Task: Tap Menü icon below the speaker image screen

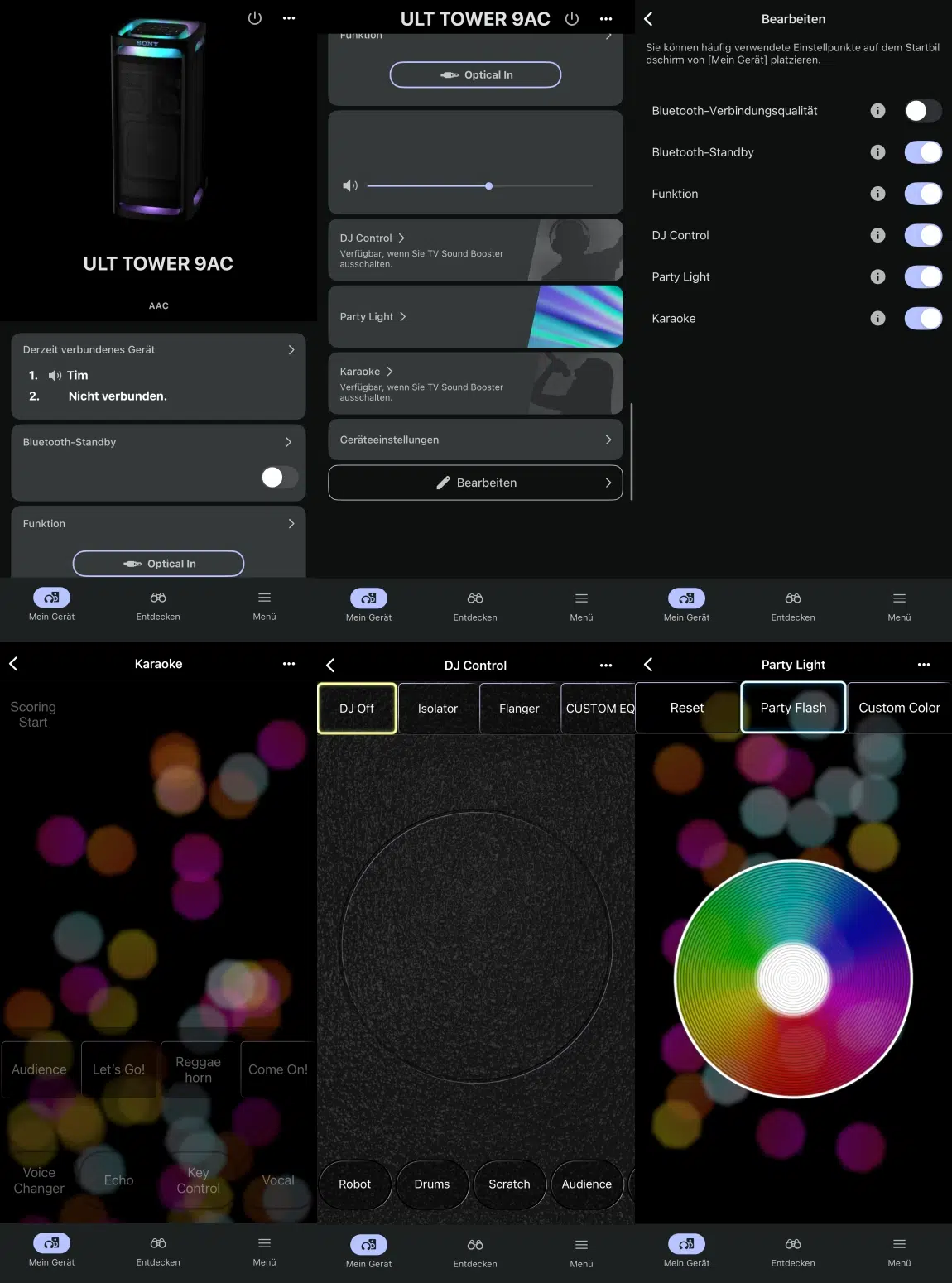Action: [x=264, y=598]
